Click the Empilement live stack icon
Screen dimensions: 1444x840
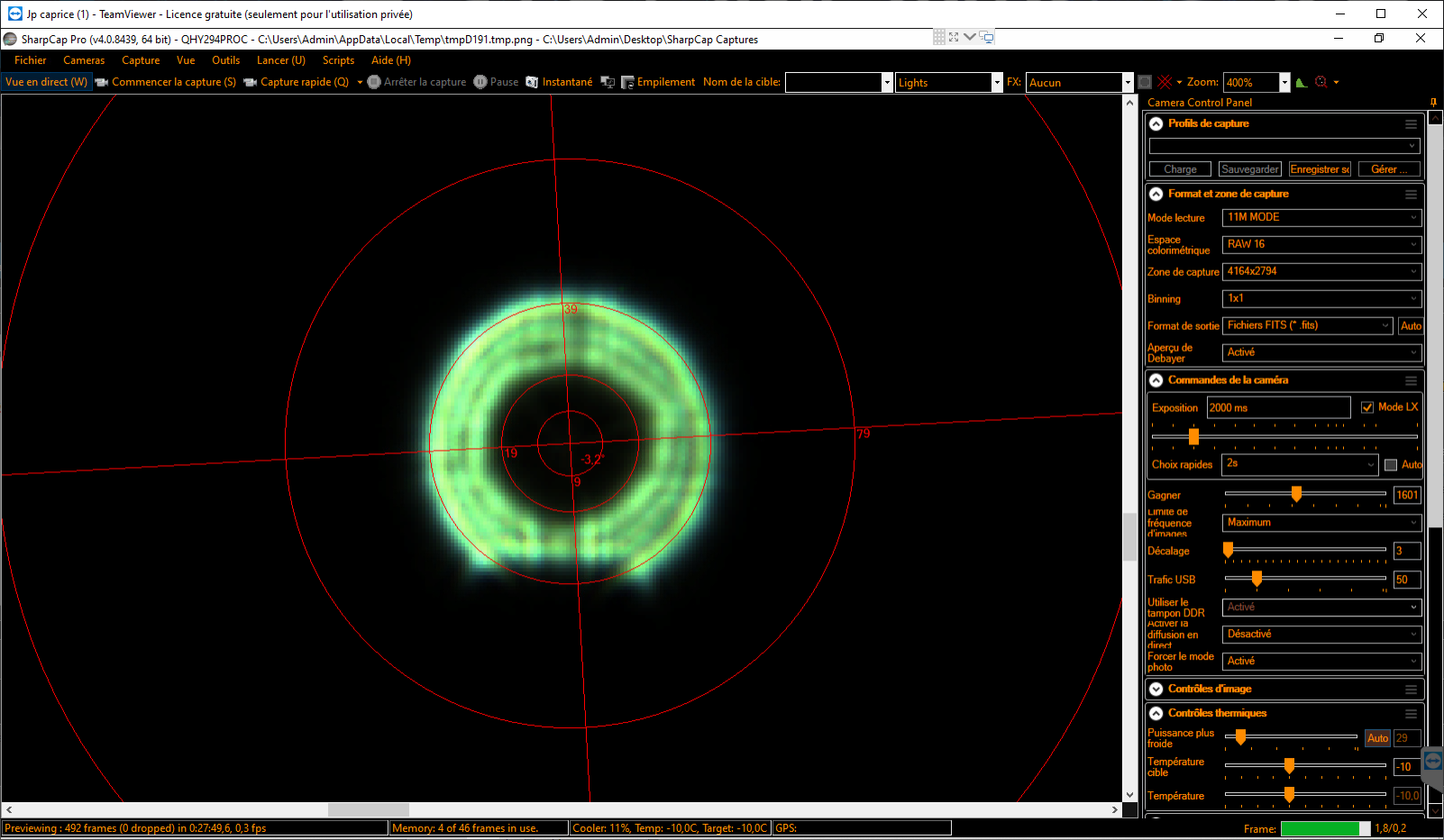pos(628,82)
